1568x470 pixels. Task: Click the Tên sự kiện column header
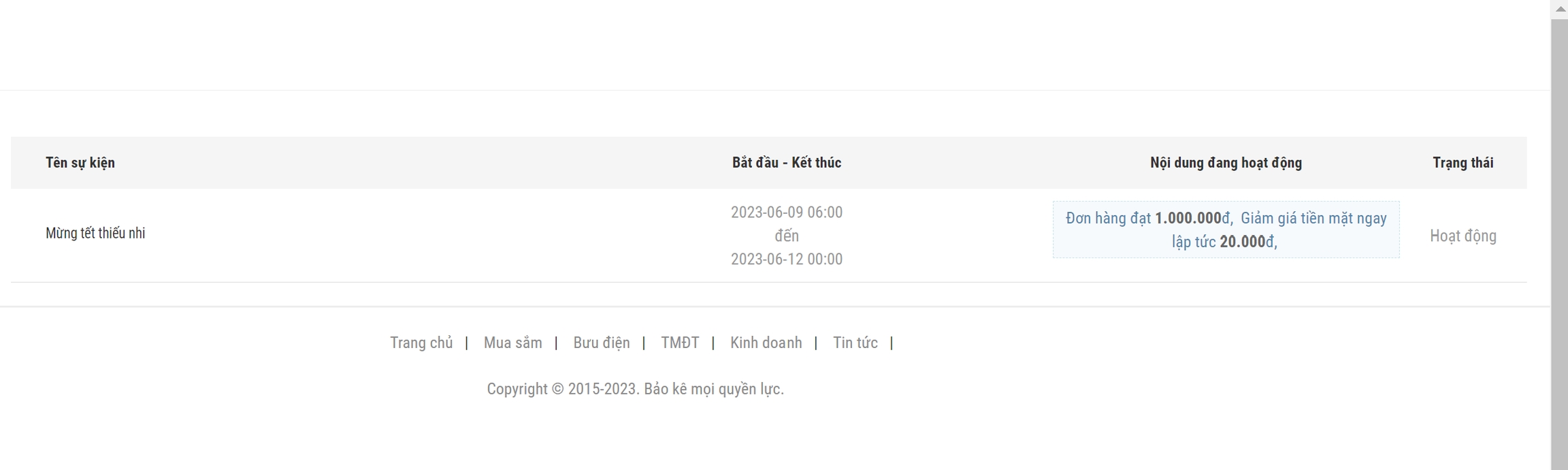pyautogui.click(x=80, y=163)
